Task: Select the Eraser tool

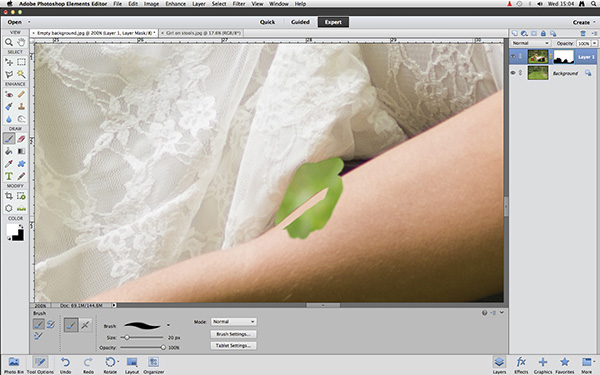Action: click(x=21, y=139)
